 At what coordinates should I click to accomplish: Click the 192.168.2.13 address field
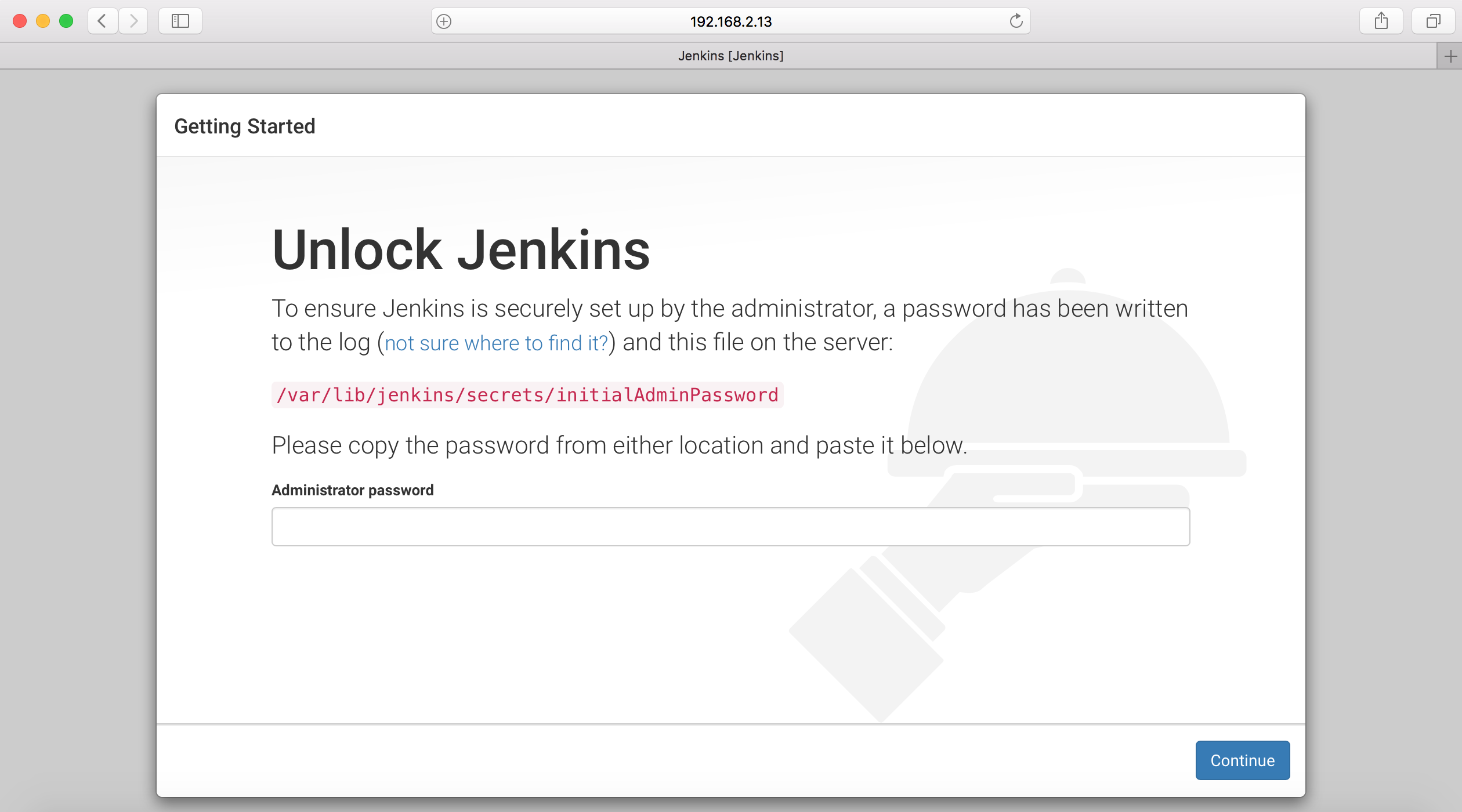(731, 21)
